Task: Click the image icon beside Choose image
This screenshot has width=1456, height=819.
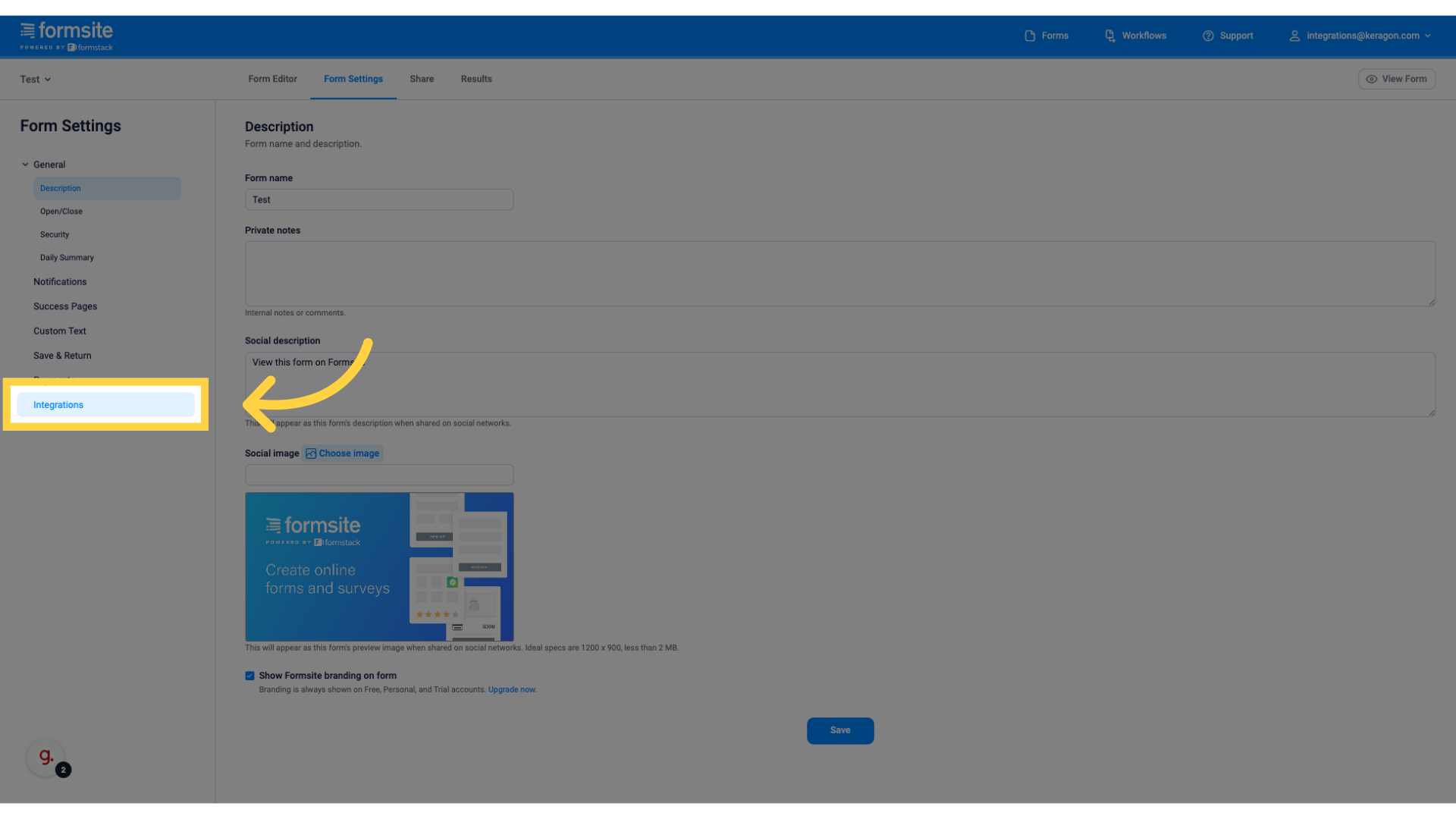Action: pyautogui.click(x=311, y=453)
